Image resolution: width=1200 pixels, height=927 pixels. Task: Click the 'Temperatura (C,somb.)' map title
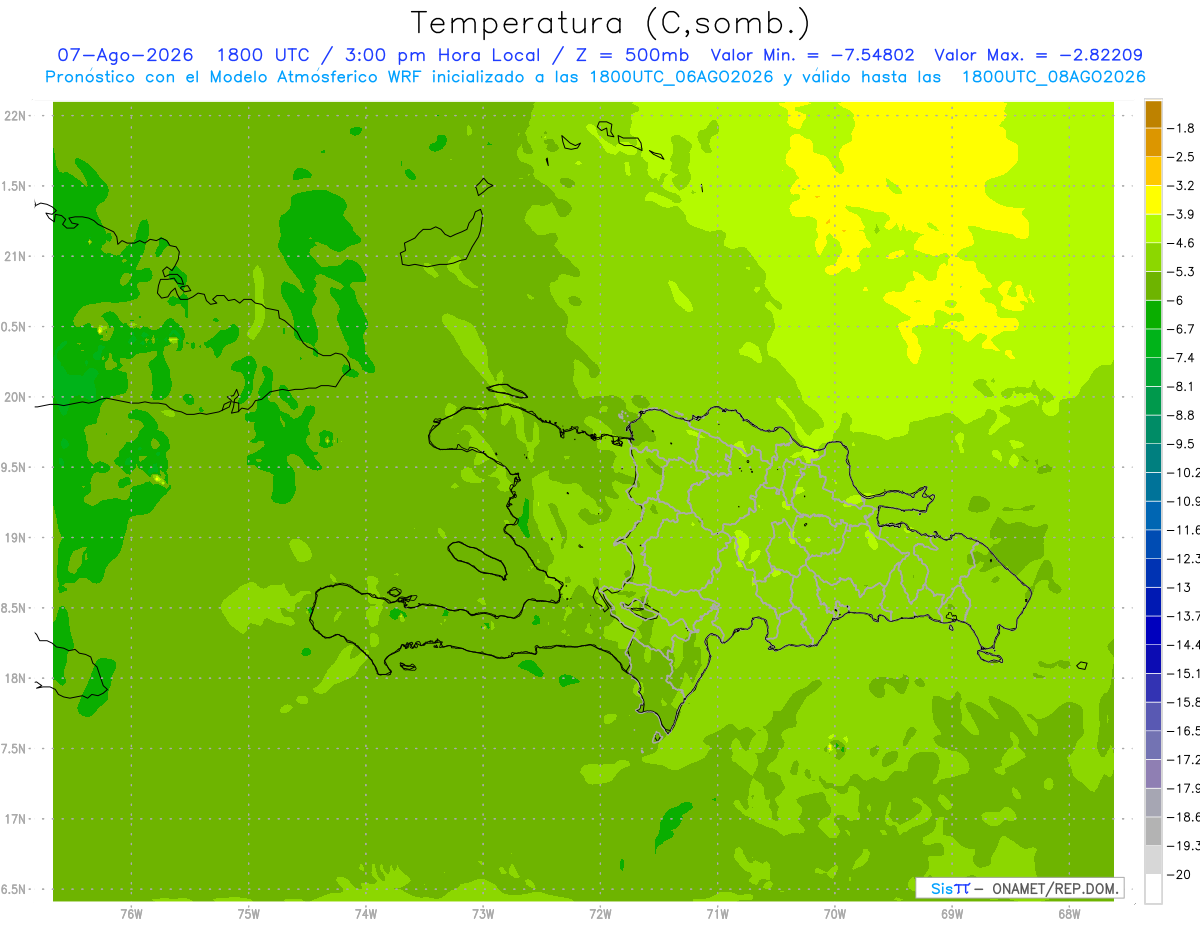point(611,22)
